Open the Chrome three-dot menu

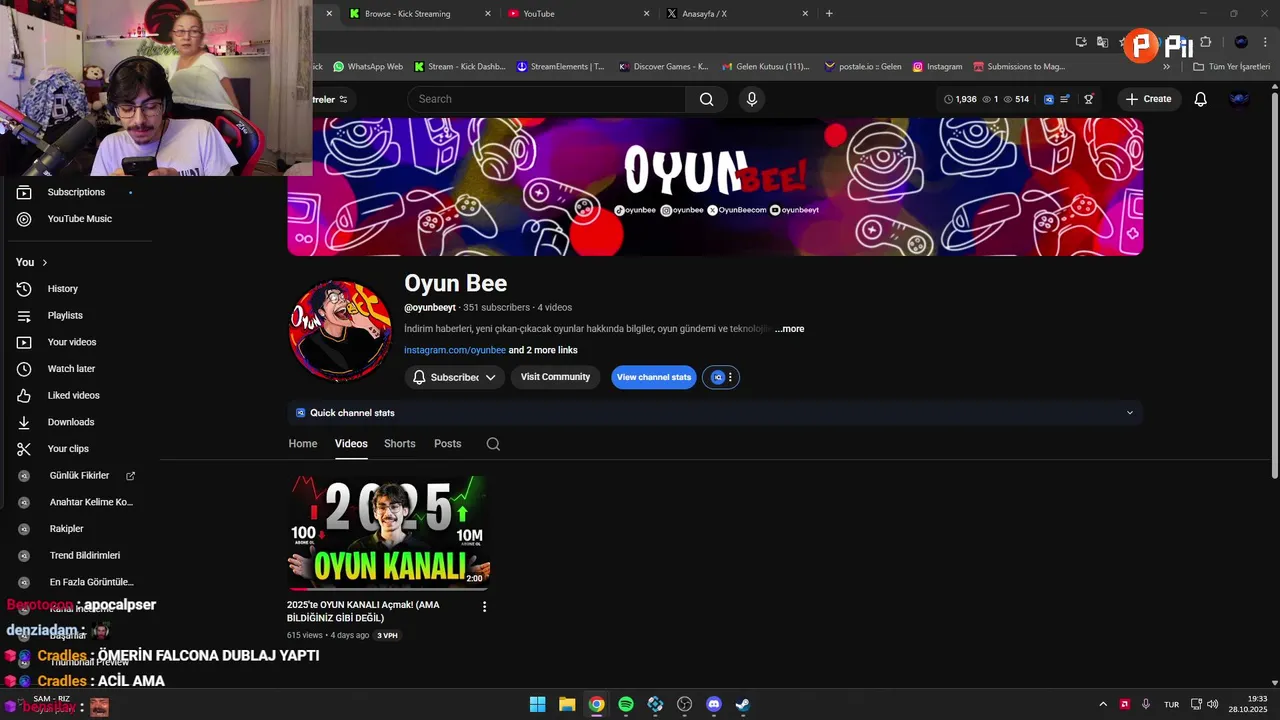point(1265,42)
